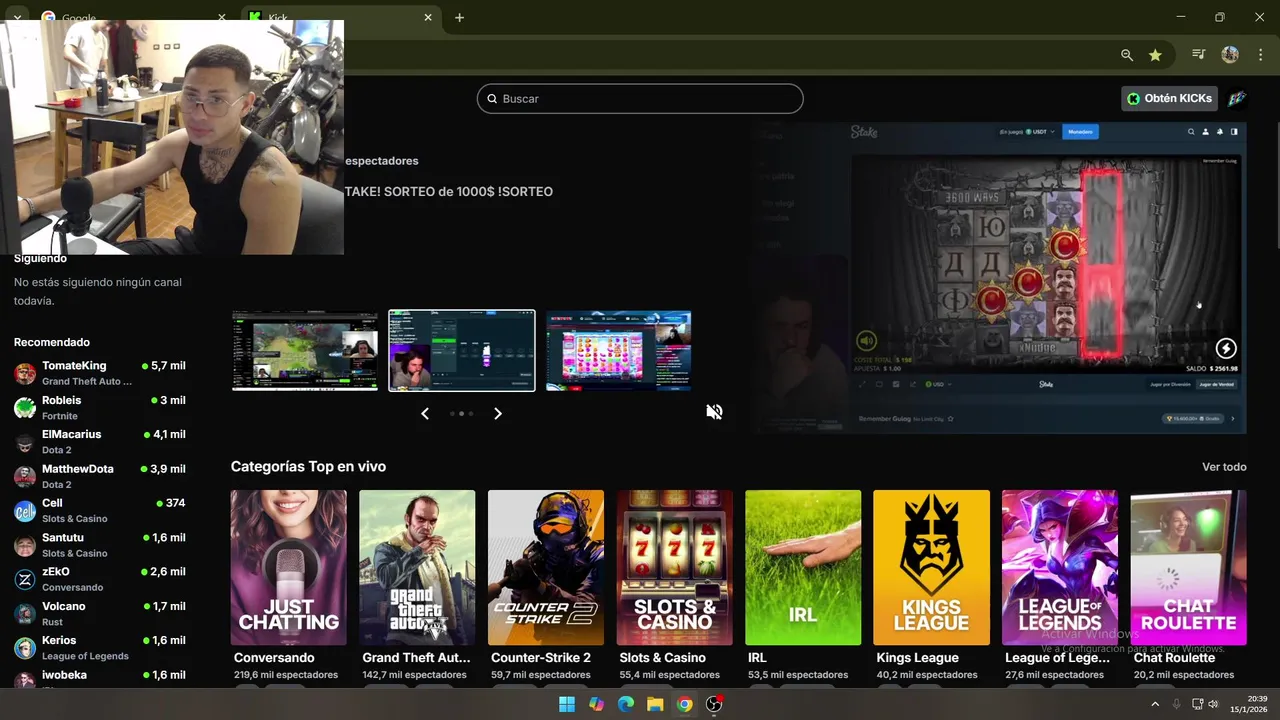Open Microsoft Edge from the taskbar
Screen dimensions: 1280x720
pyautogui.click(x=626, y=704)
